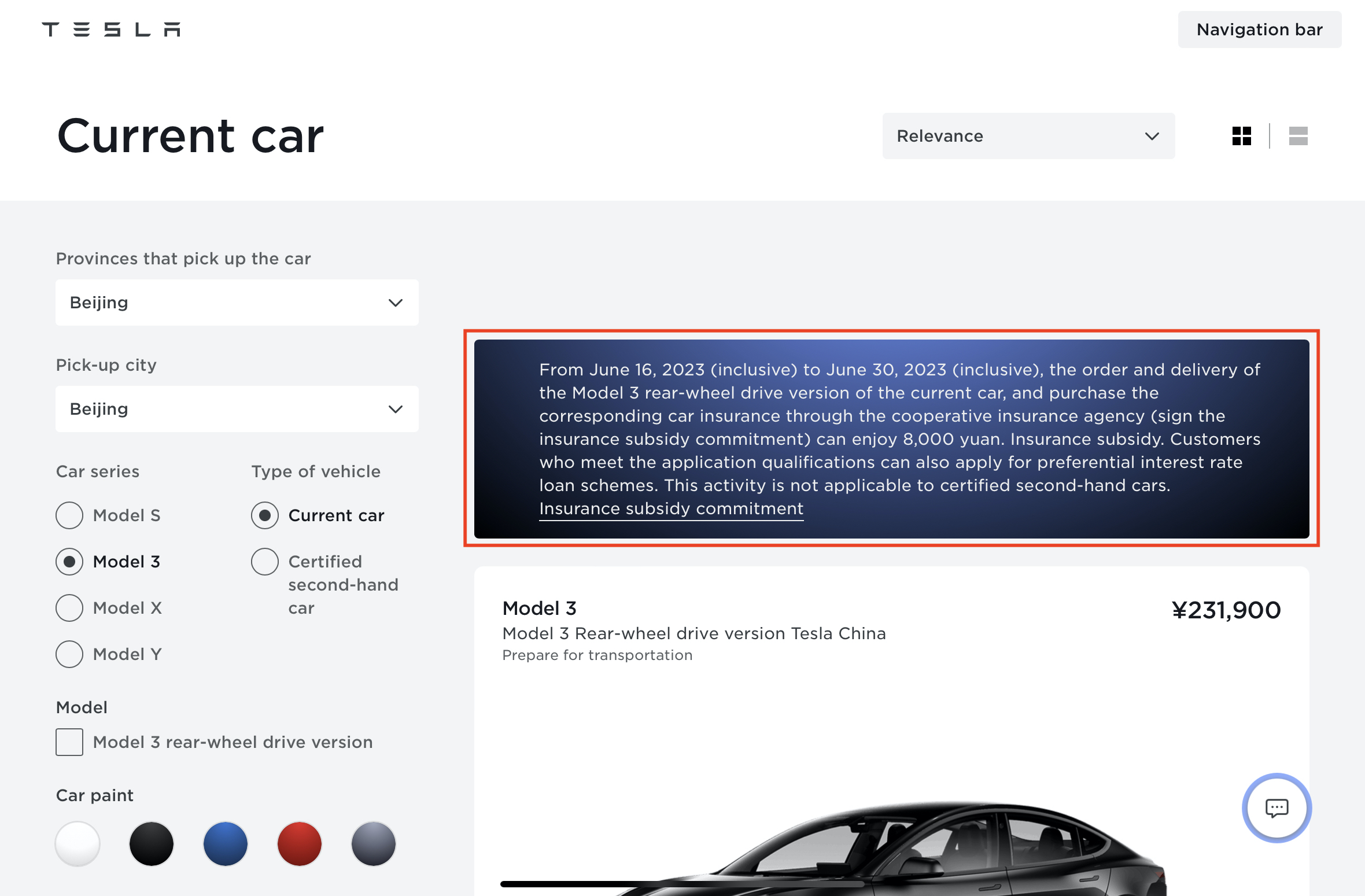
Task: Choose Current car vehicle type
Action: (265, 515)
